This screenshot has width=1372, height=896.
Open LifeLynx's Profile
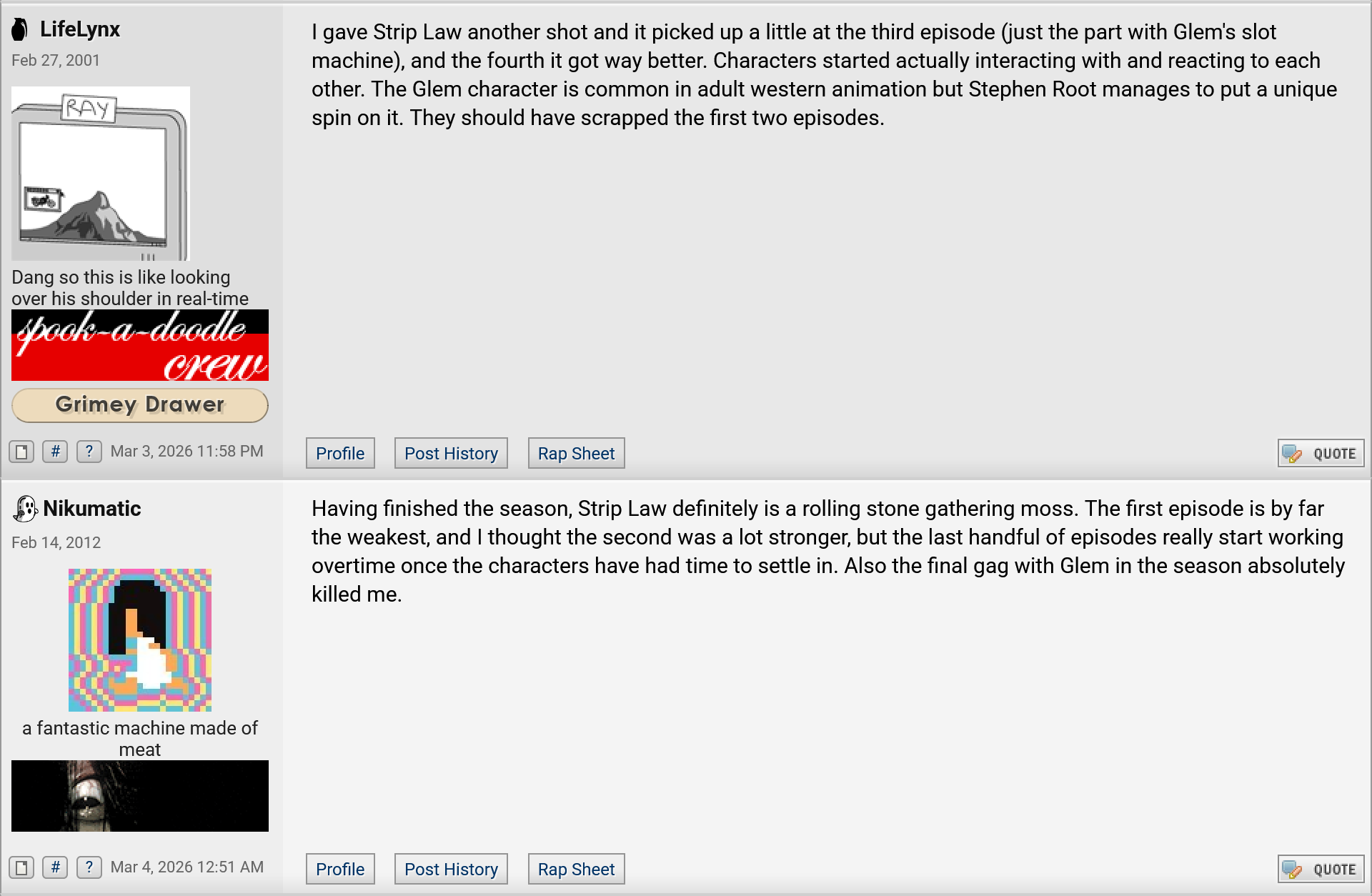tap(340, 454)
